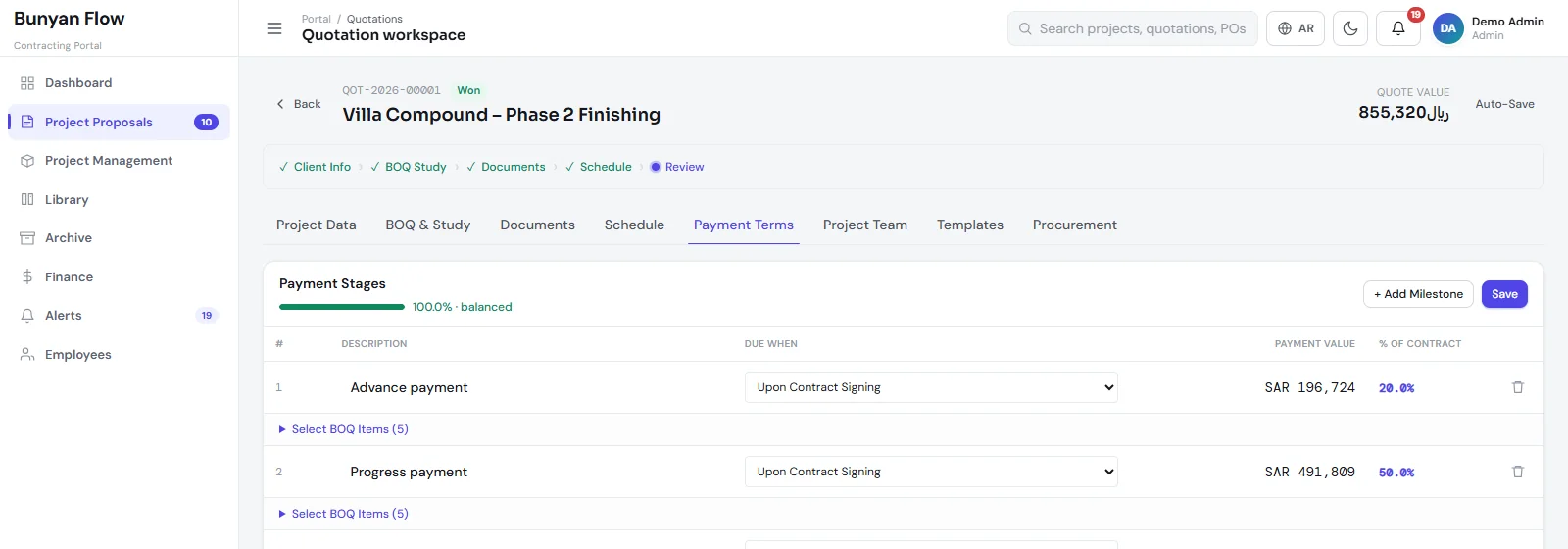Image resolution: width=1568 pixels, height=549 pixels.
Task: Expand Select BOQ Items under Advance payment
Action: pyautogui.click(x=344, y=429)
